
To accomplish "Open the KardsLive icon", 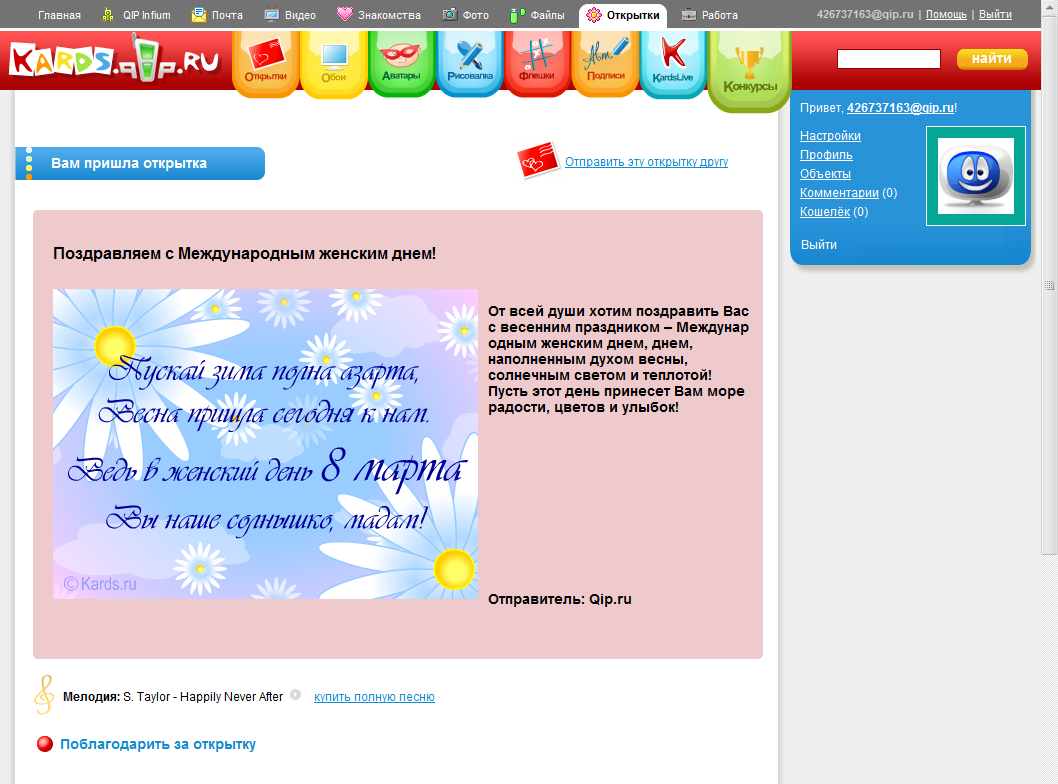I will pyautogui.click(x=673, y=64).
